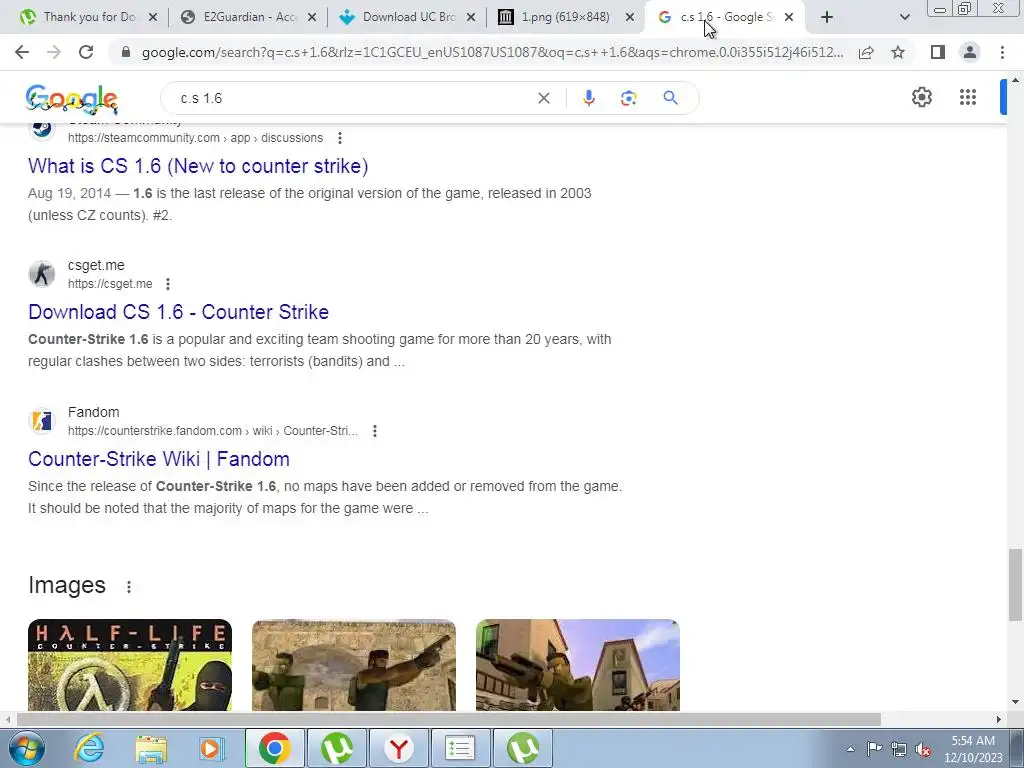This screenshot has width=1024, height=768.
Task: Switch to the Download UC Bro tab
Action: (408, 17)
